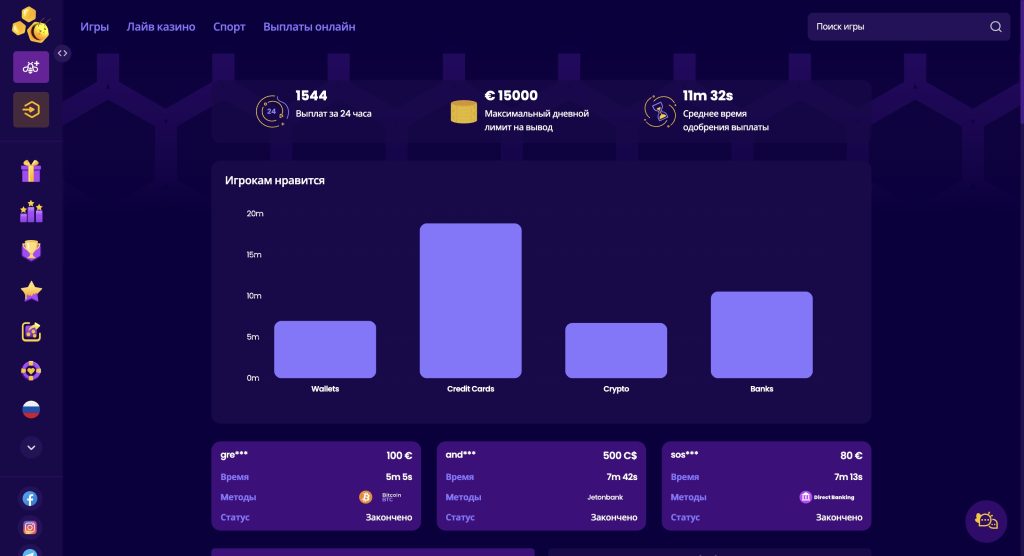1024x556 pixels.
Task: Open the trophy tournaments icon
Action: pos(31,250)
